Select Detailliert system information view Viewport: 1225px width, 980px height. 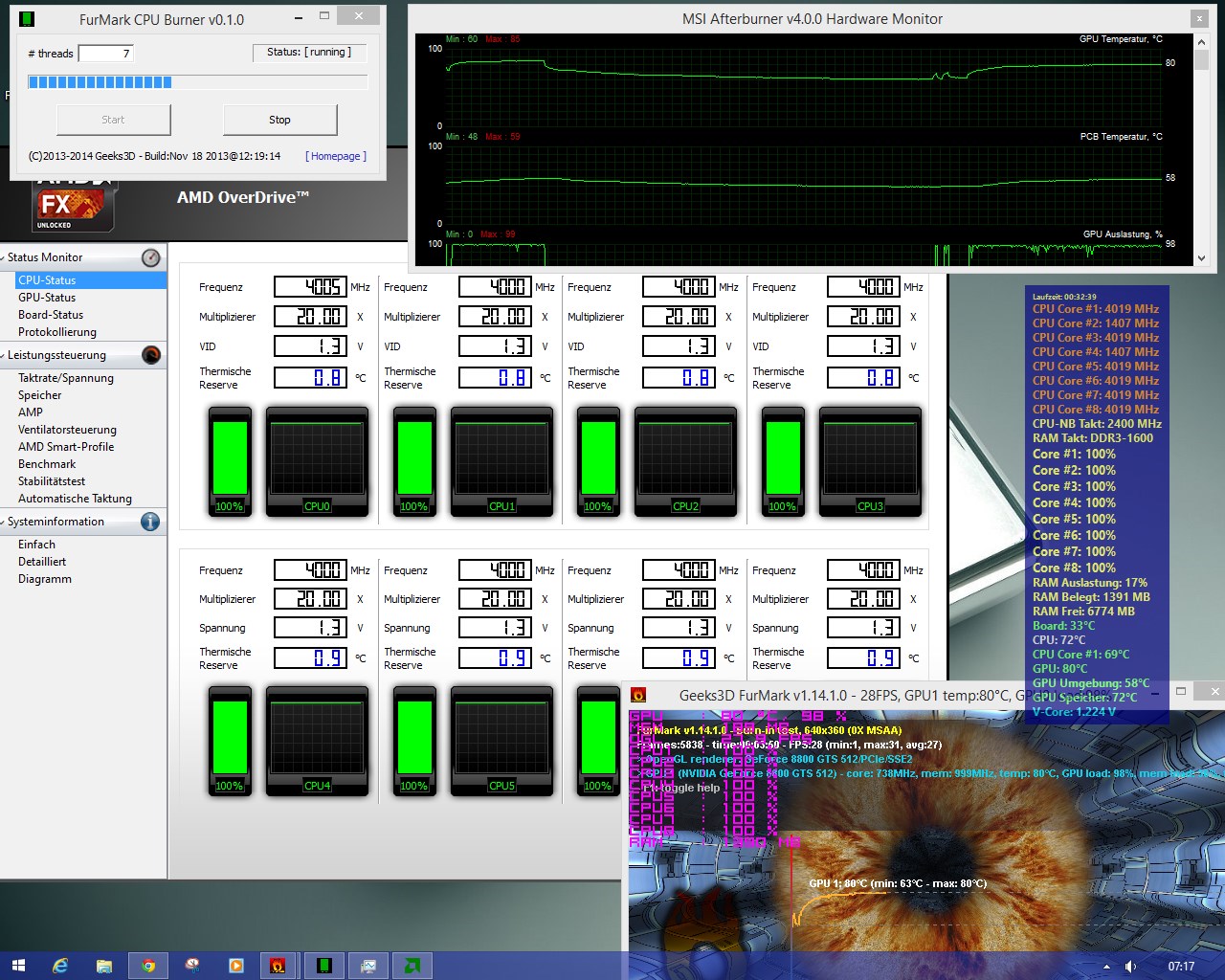tap(42, 562)
